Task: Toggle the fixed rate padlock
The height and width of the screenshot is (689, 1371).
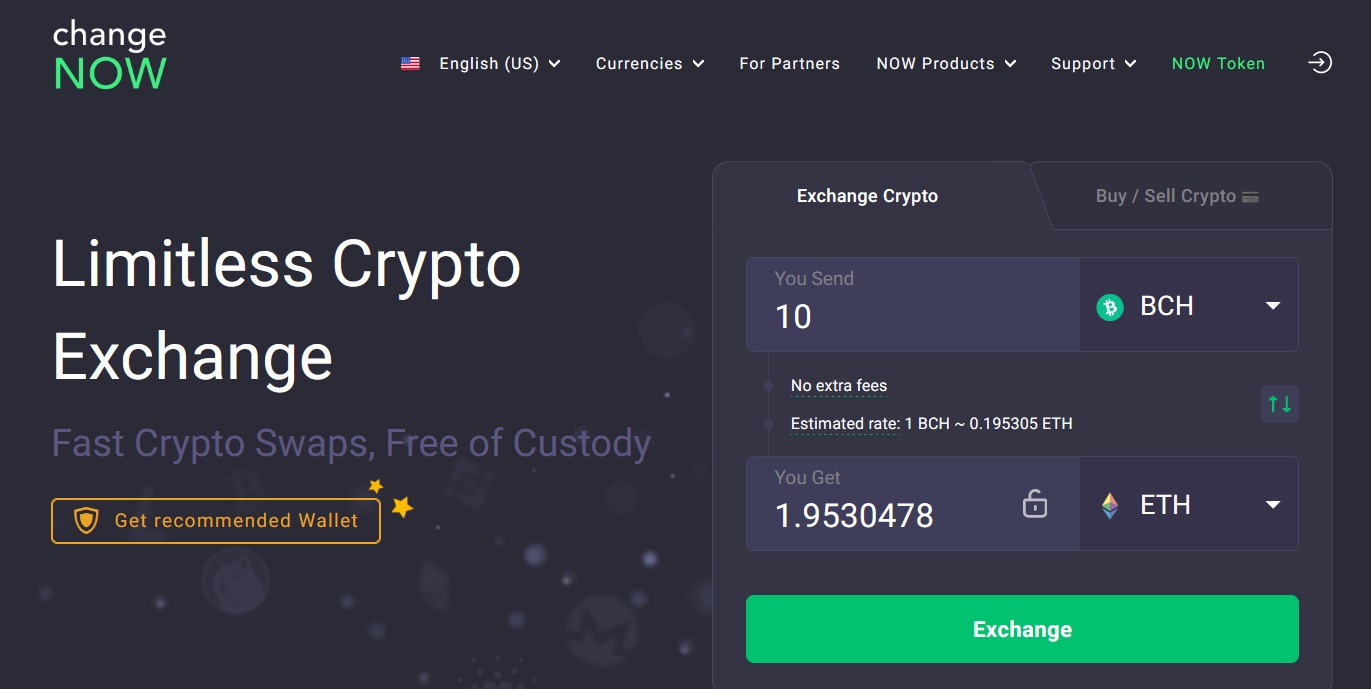Action: pyautogui.click(x=1035, y=503)
